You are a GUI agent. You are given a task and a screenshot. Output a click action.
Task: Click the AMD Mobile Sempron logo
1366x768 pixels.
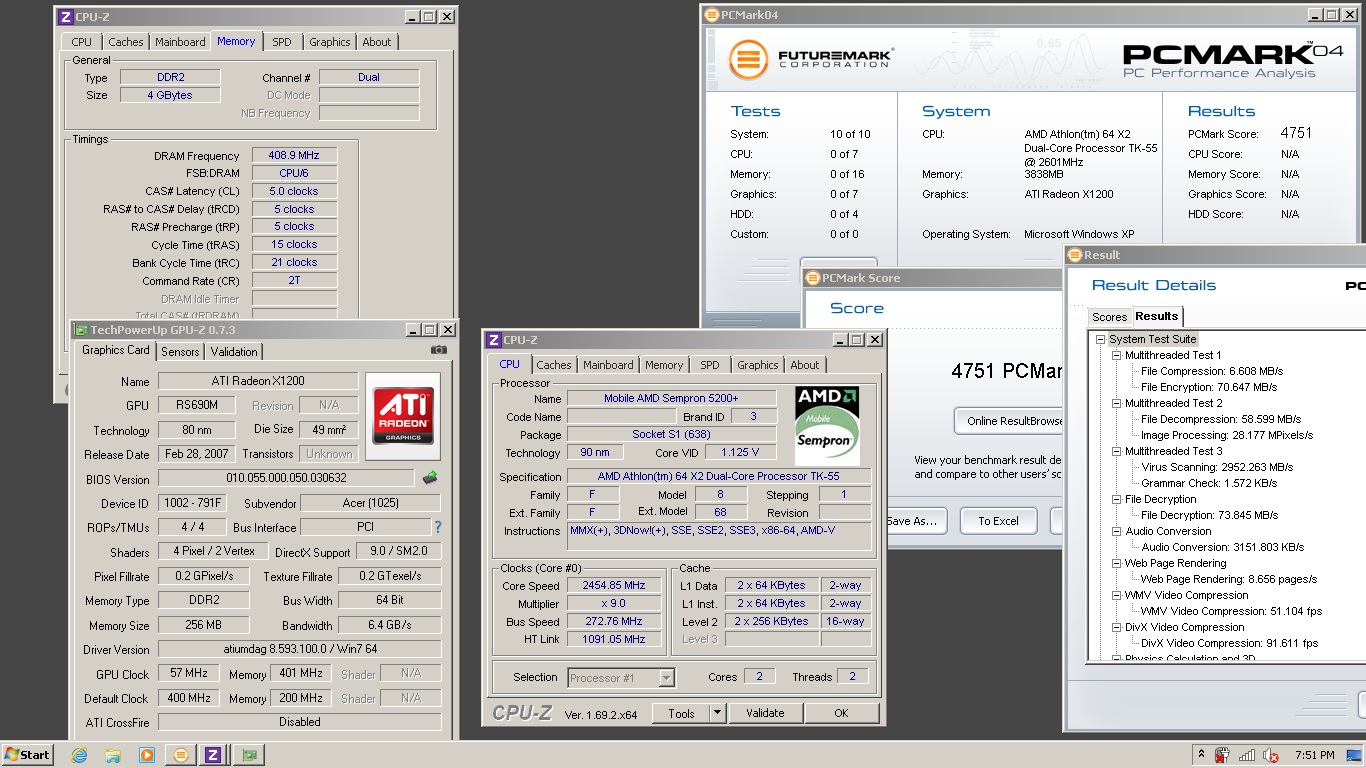[828, 424]
